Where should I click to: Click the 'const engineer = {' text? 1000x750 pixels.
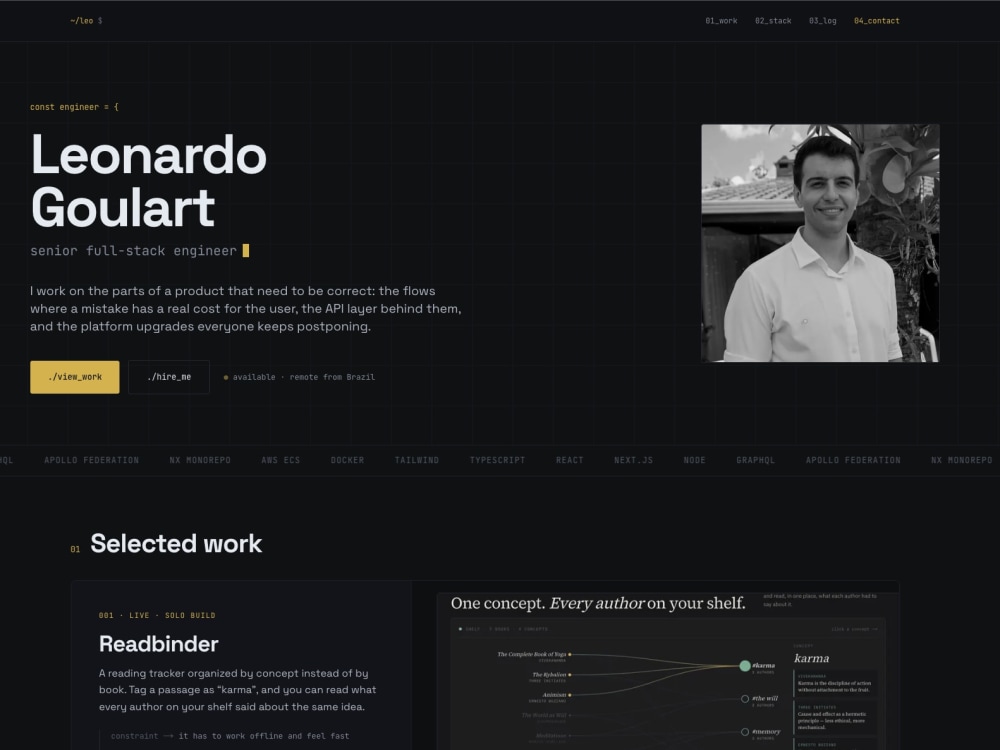74,107
